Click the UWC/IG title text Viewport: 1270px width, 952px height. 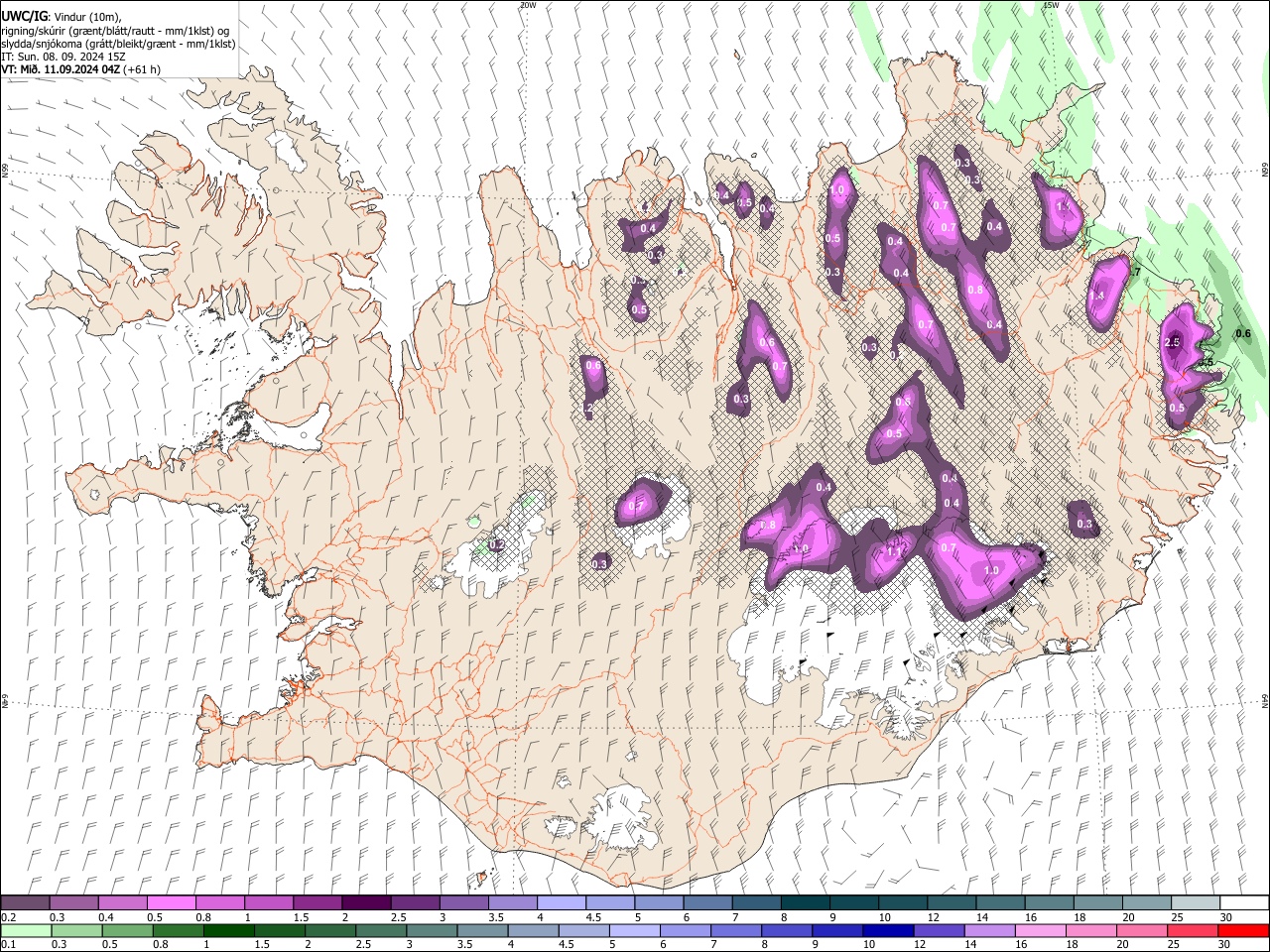(24, 16)
